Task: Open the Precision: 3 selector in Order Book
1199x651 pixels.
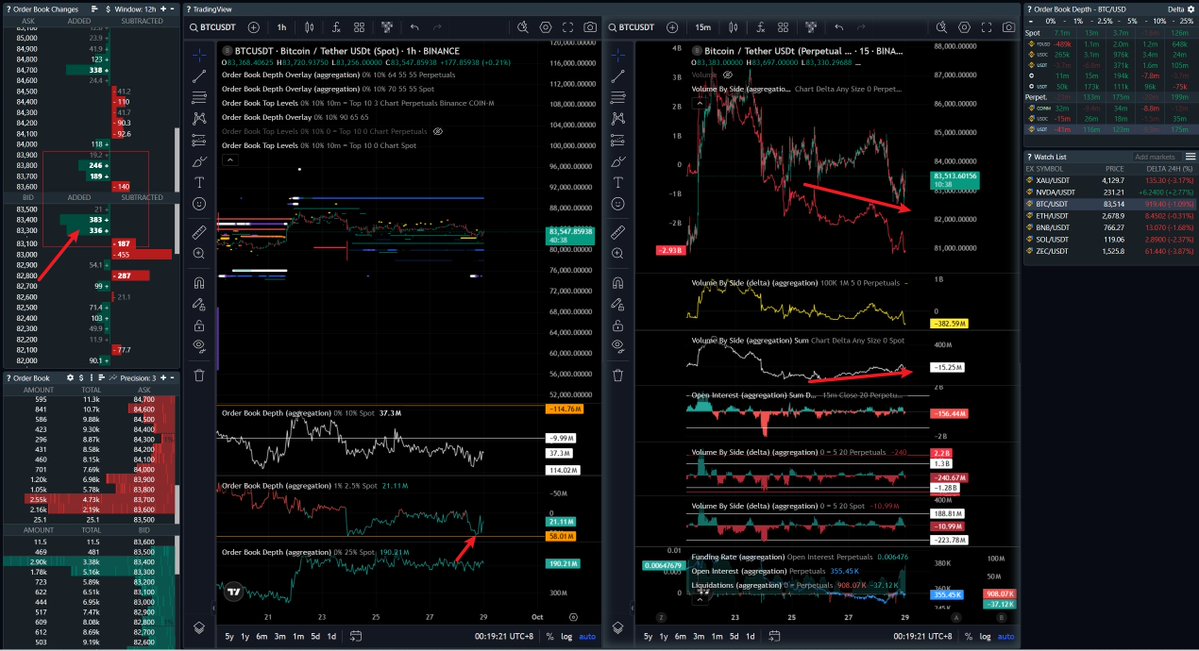Action: click(x=138, y=378)
